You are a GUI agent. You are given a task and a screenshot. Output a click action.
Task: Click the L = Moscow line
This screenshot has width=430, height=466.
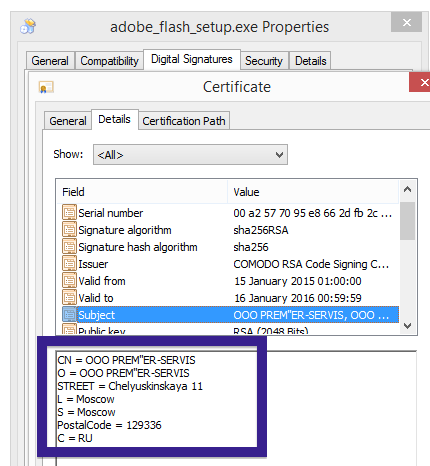click(x=86, y=399)
